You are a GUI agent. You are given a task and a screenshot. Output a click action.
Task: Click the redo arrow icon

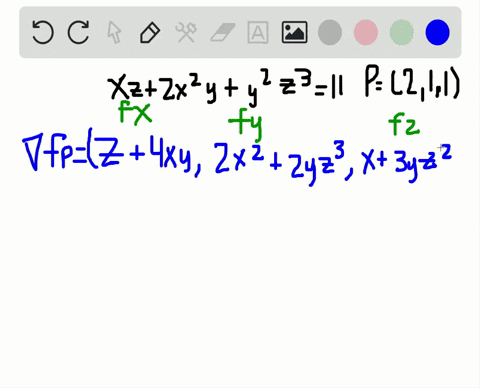[x=78, y=32]
